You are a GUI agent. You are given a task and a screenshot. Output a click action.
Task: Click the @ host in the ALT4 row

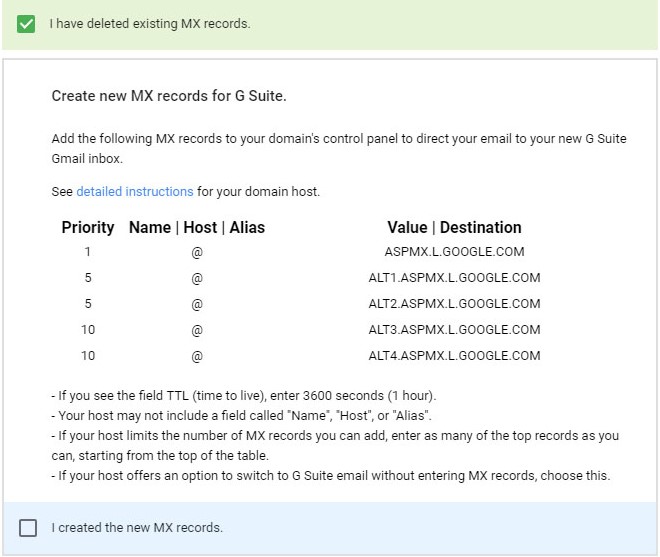click(197, 356)
